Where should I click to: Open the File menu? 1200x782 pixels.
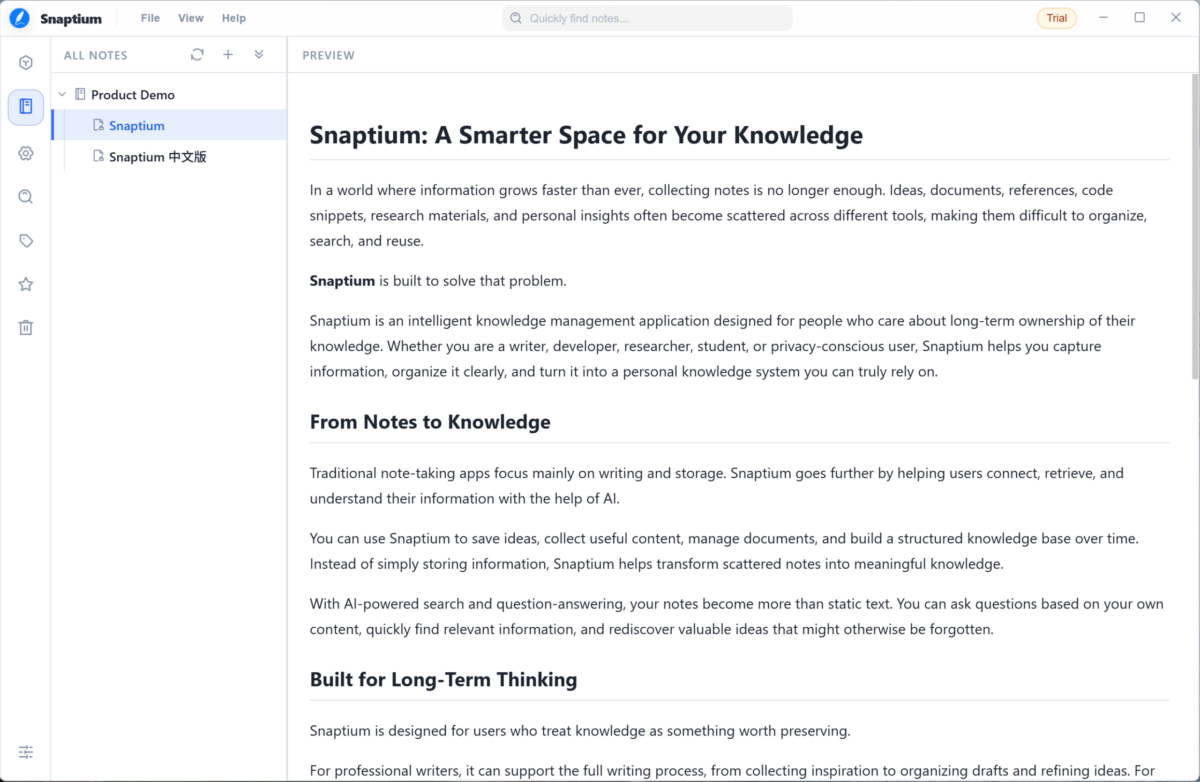pyautogui.click(x=150, y=18)
